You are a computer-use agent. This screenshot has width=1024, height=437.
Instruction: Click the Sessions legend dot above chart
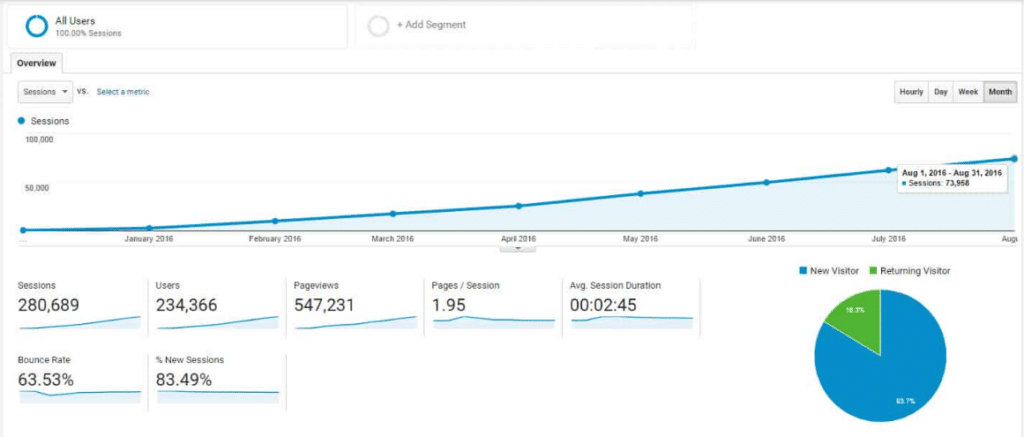pyautogui.click(x=22, y=121)
